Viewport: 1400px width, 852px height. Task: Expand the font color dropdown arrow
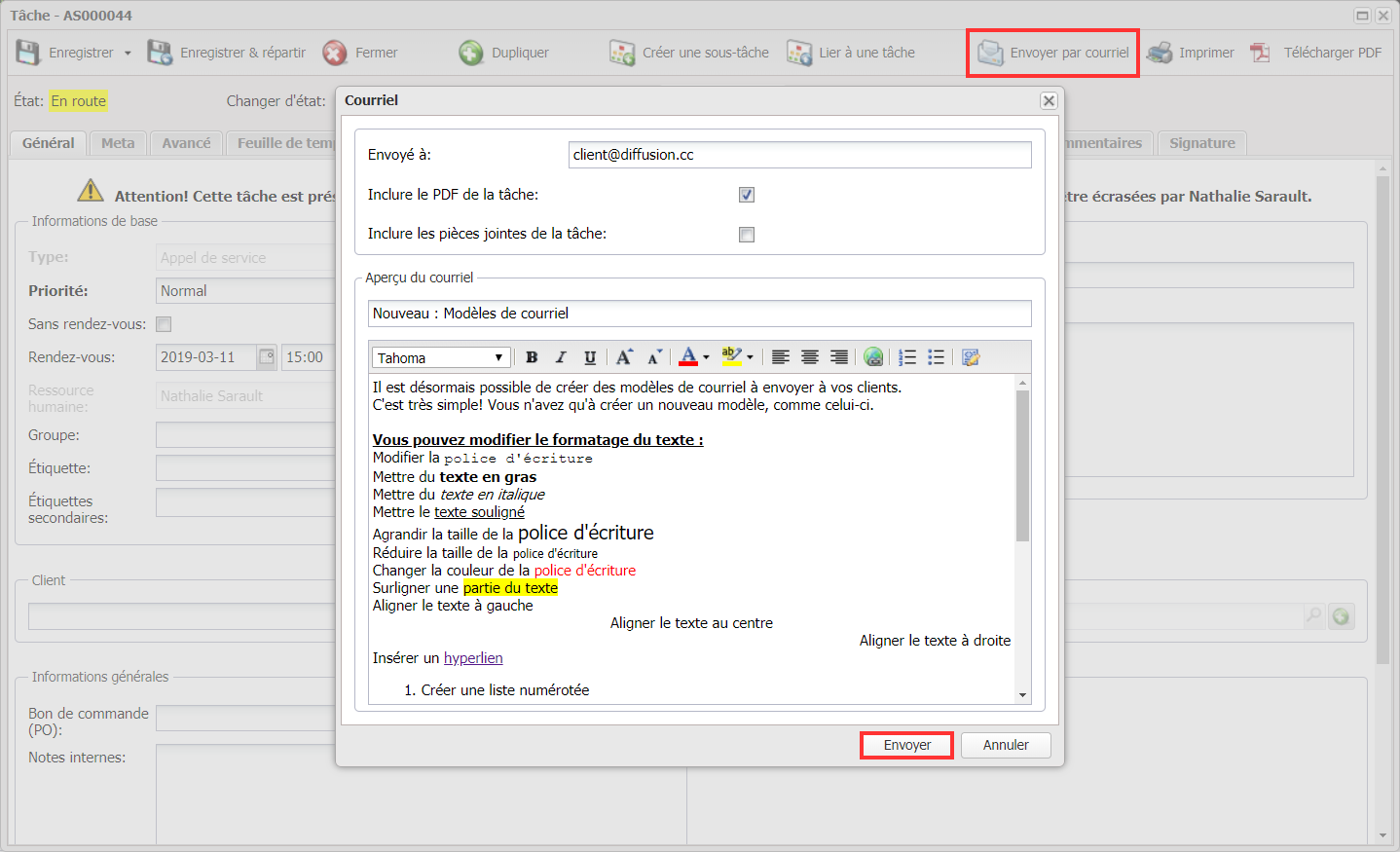tap(706, 357)
